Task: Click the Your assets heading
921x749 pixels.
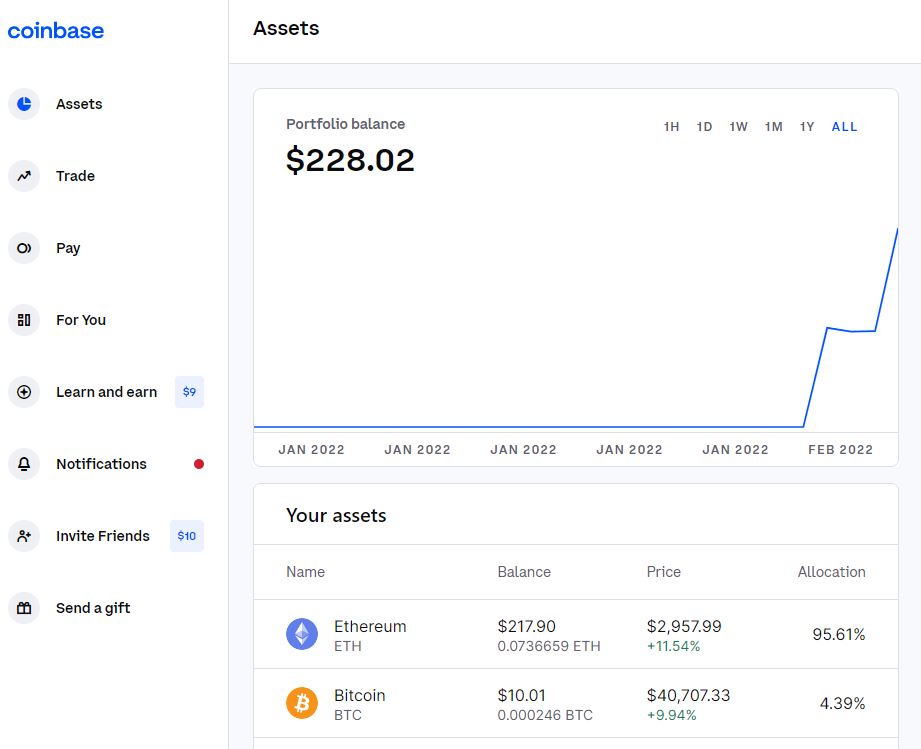Action: pyautogui.click(x=336, y=516)
